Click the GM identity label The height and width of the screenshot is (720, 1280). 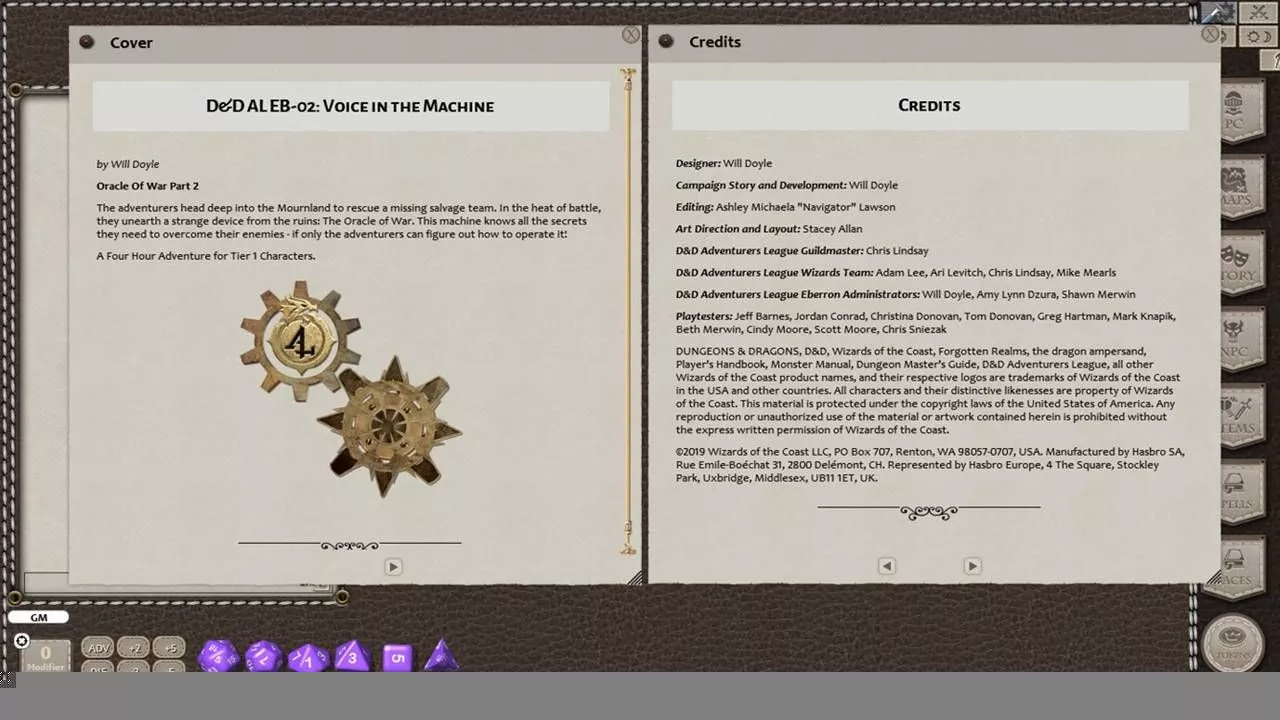point(39,618)
